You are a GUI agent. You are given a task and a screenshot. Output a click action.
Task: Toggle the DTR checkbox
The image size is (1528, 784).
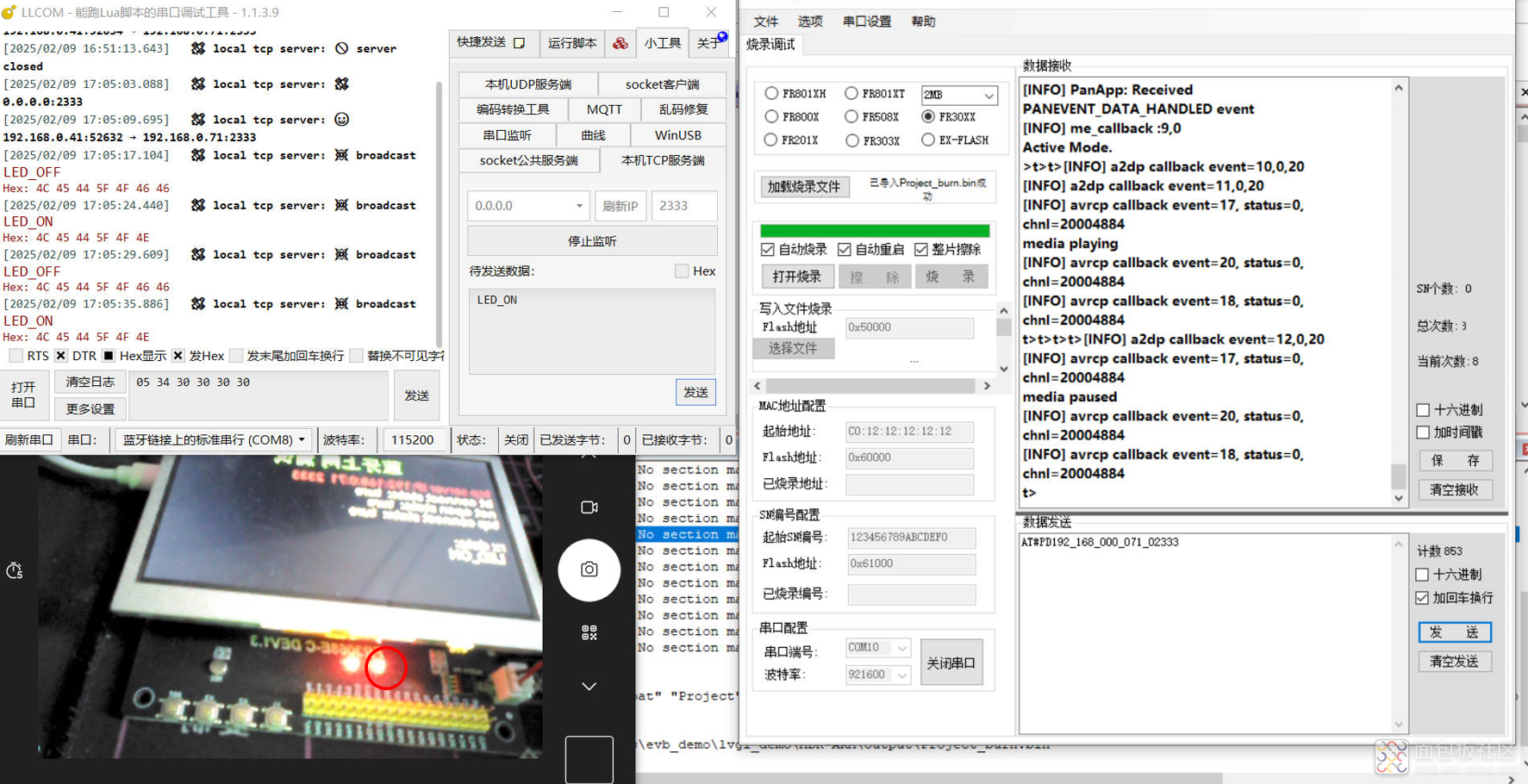pos(61,356)
